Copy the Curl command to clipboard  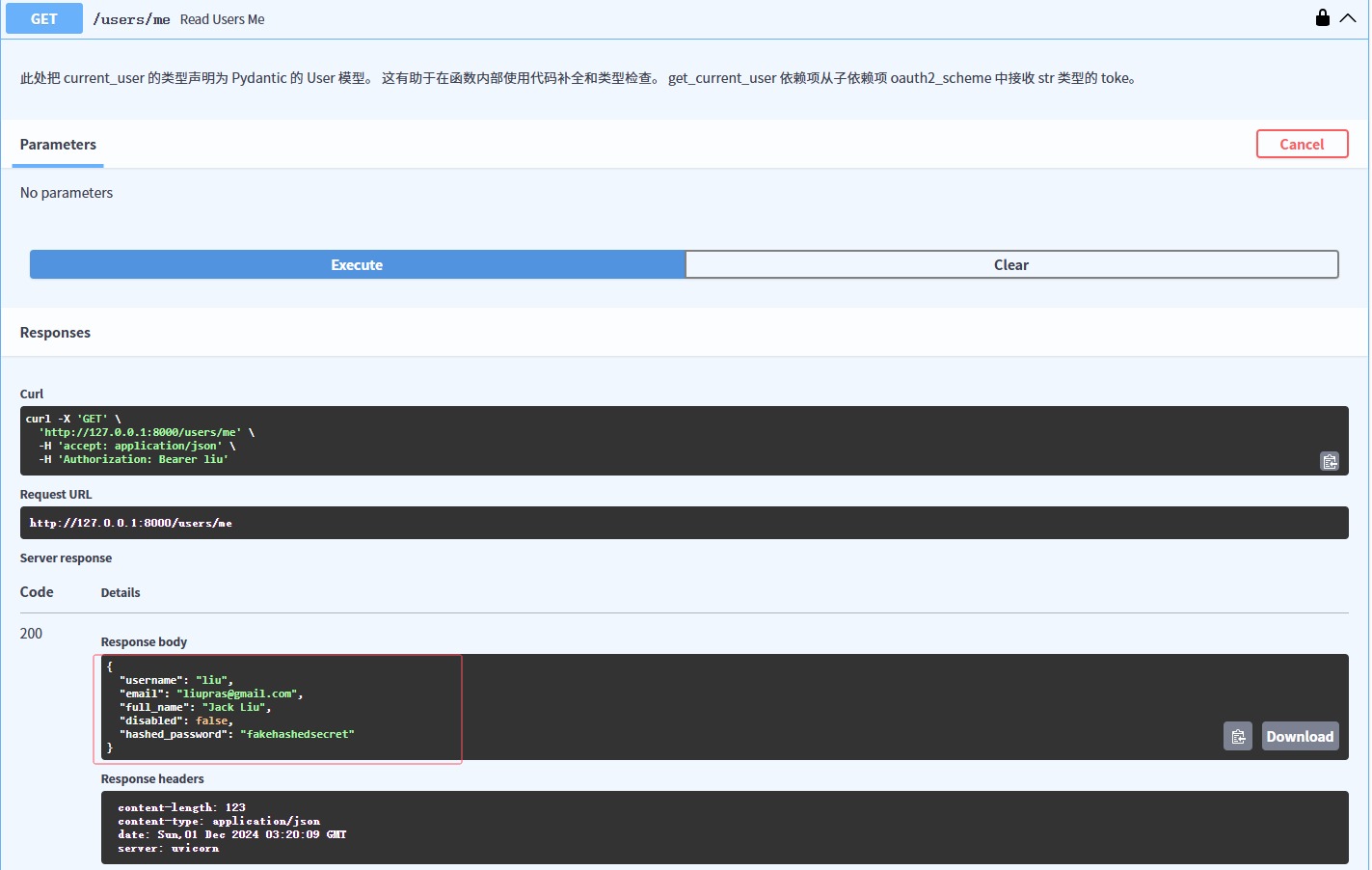pyautogui.click(x=1330, y=461)
